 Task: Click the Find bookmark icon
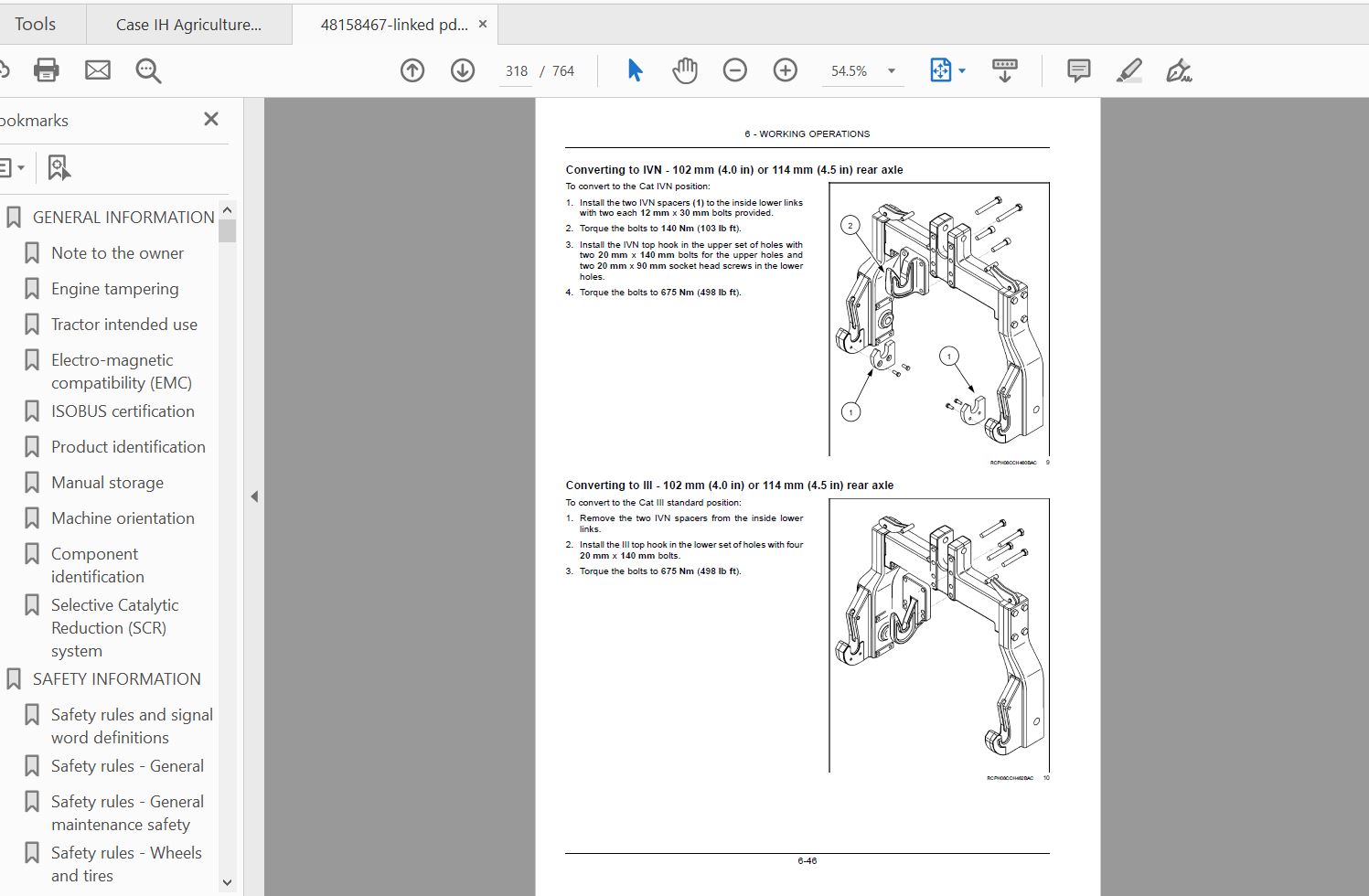point(59,167)
